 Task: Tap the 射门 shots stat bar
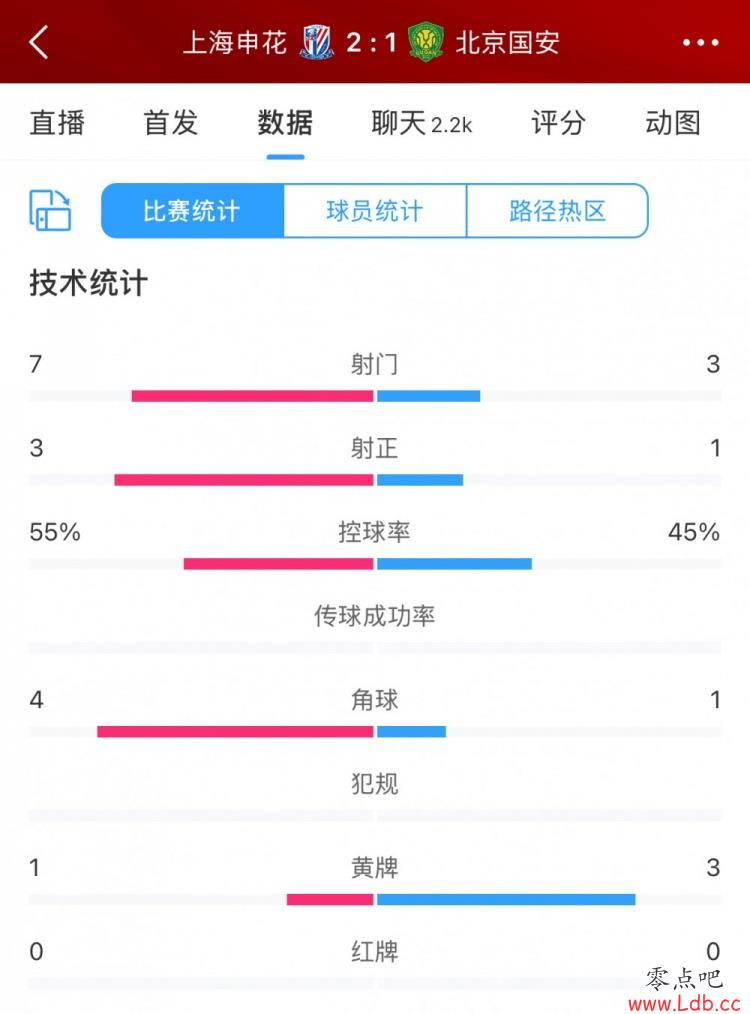(x=375, y=396)
